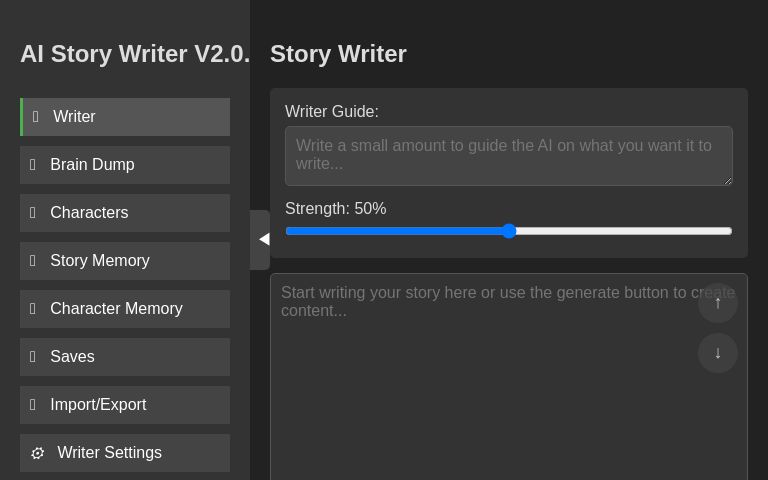
Task: Select the Brain Dump menu entry
Action: pos(125,165)
